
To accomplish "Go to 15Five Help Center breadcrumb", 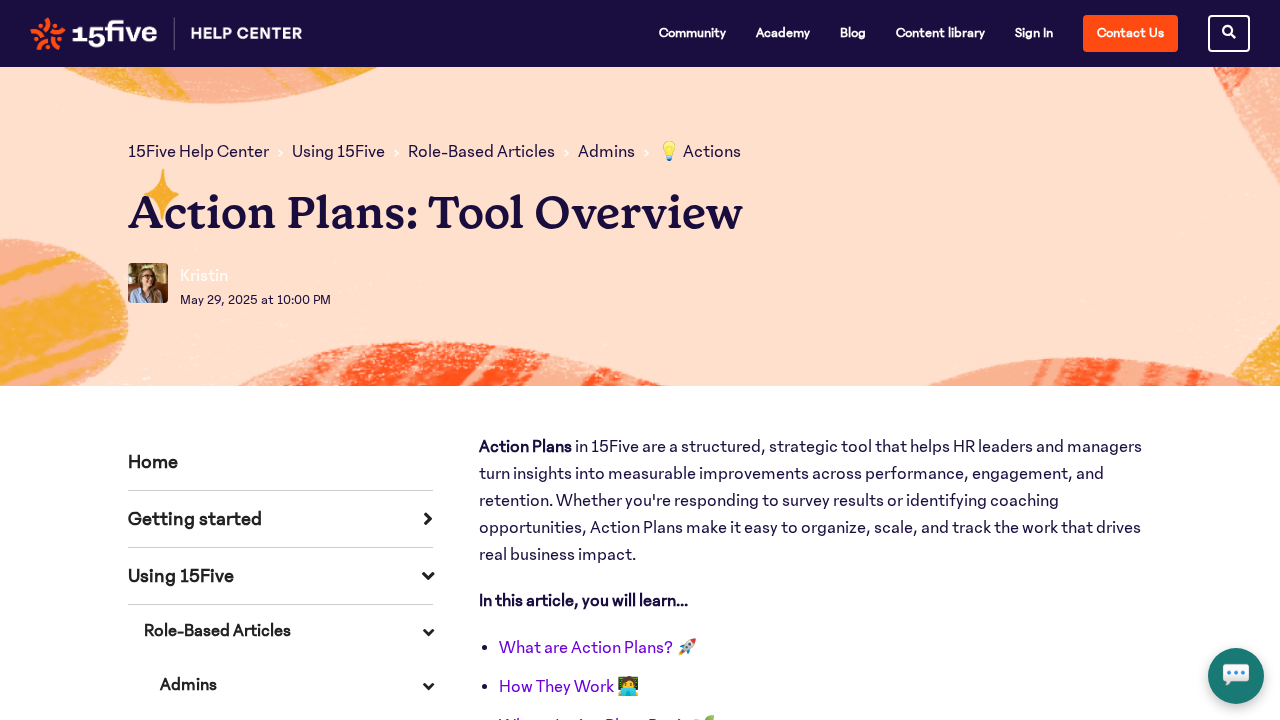I will coord(198,152).
